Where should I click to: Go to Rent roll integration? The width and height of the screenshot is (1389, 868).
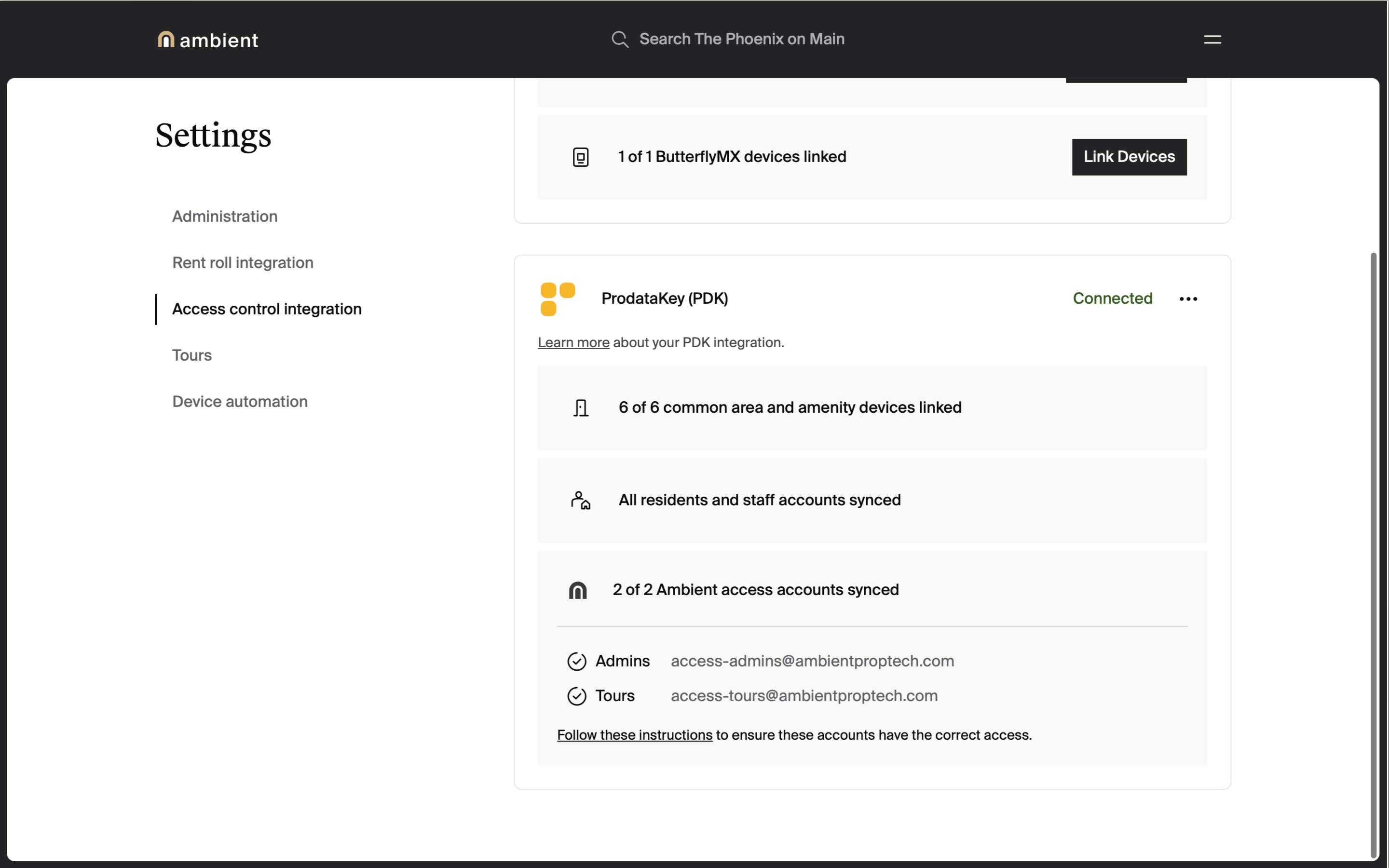pos(243,263)
